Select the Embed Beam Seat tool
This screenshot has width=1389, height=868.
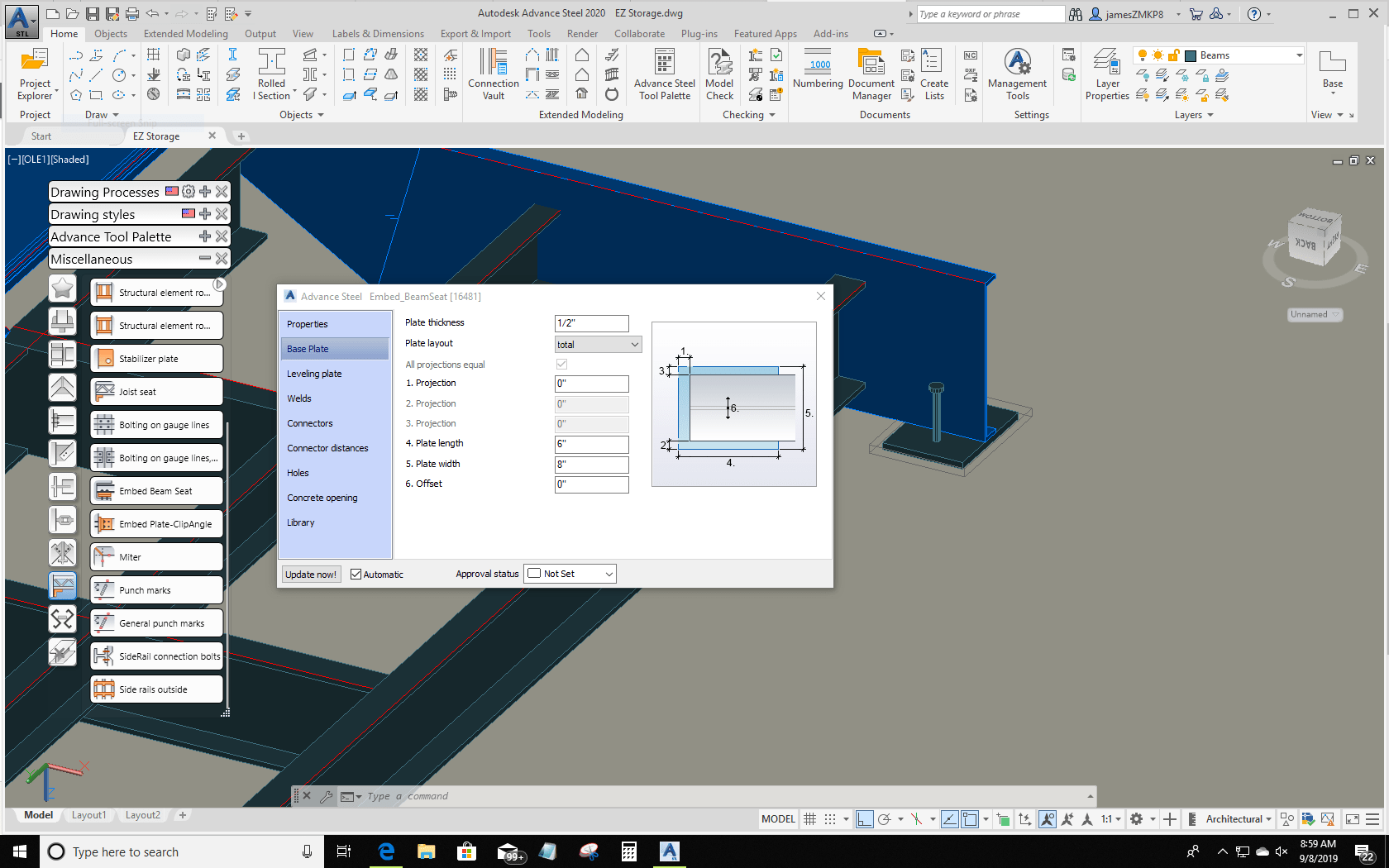(x=155, y=490)
